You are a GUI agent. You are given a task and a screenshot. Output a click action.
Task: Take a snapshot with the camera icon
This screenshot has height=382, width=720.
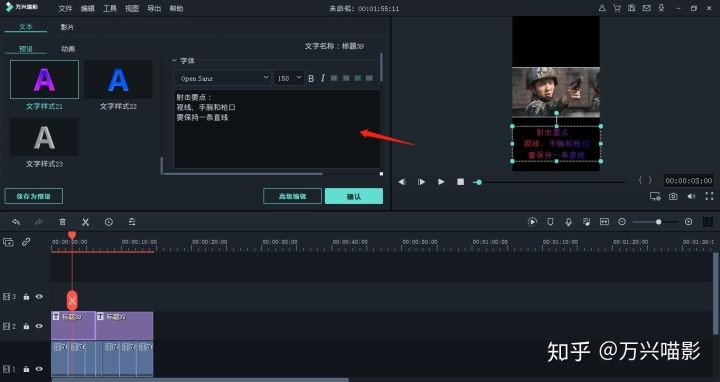click(673, 197)
